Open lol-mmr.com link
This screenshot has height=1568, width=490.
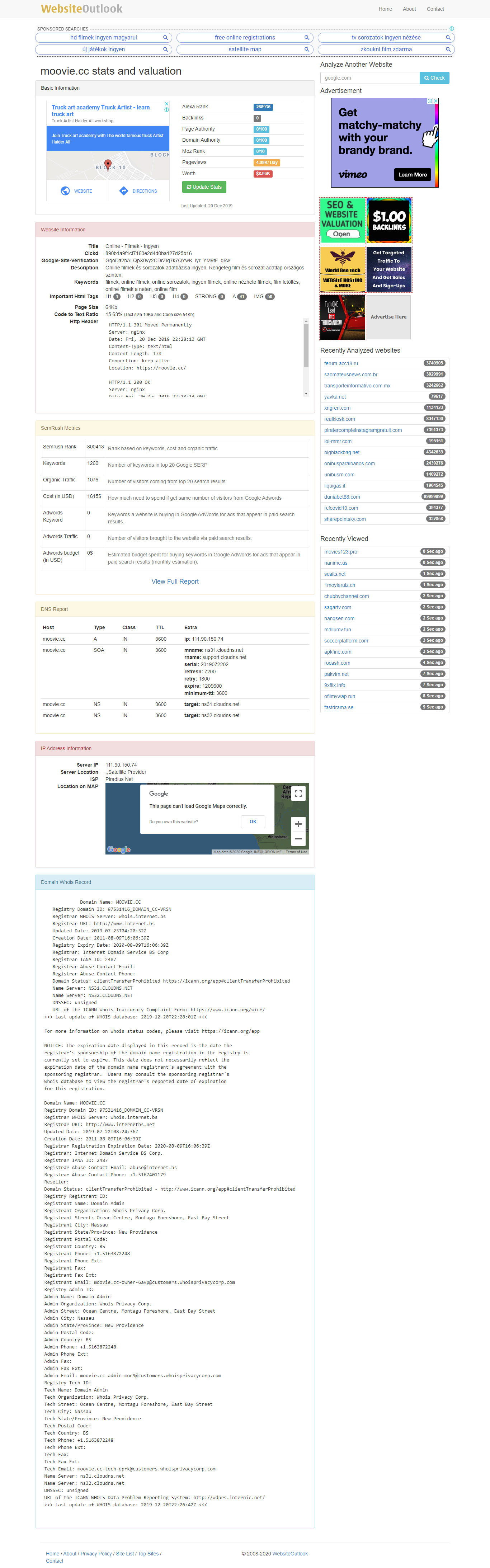tap(338, 441)
